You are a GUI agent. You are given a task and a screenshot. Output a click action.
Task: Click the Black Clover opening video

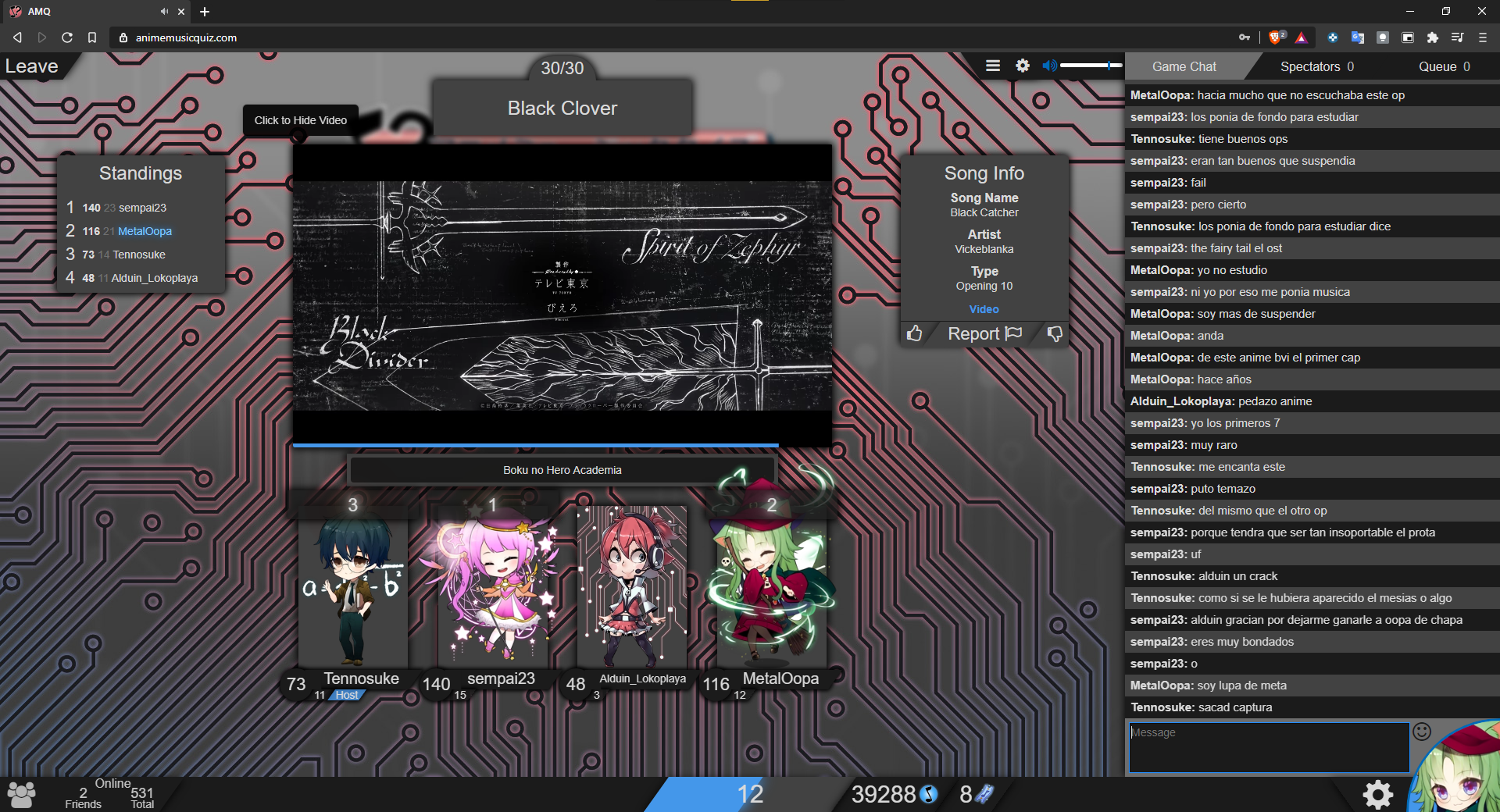click(562, 295)
